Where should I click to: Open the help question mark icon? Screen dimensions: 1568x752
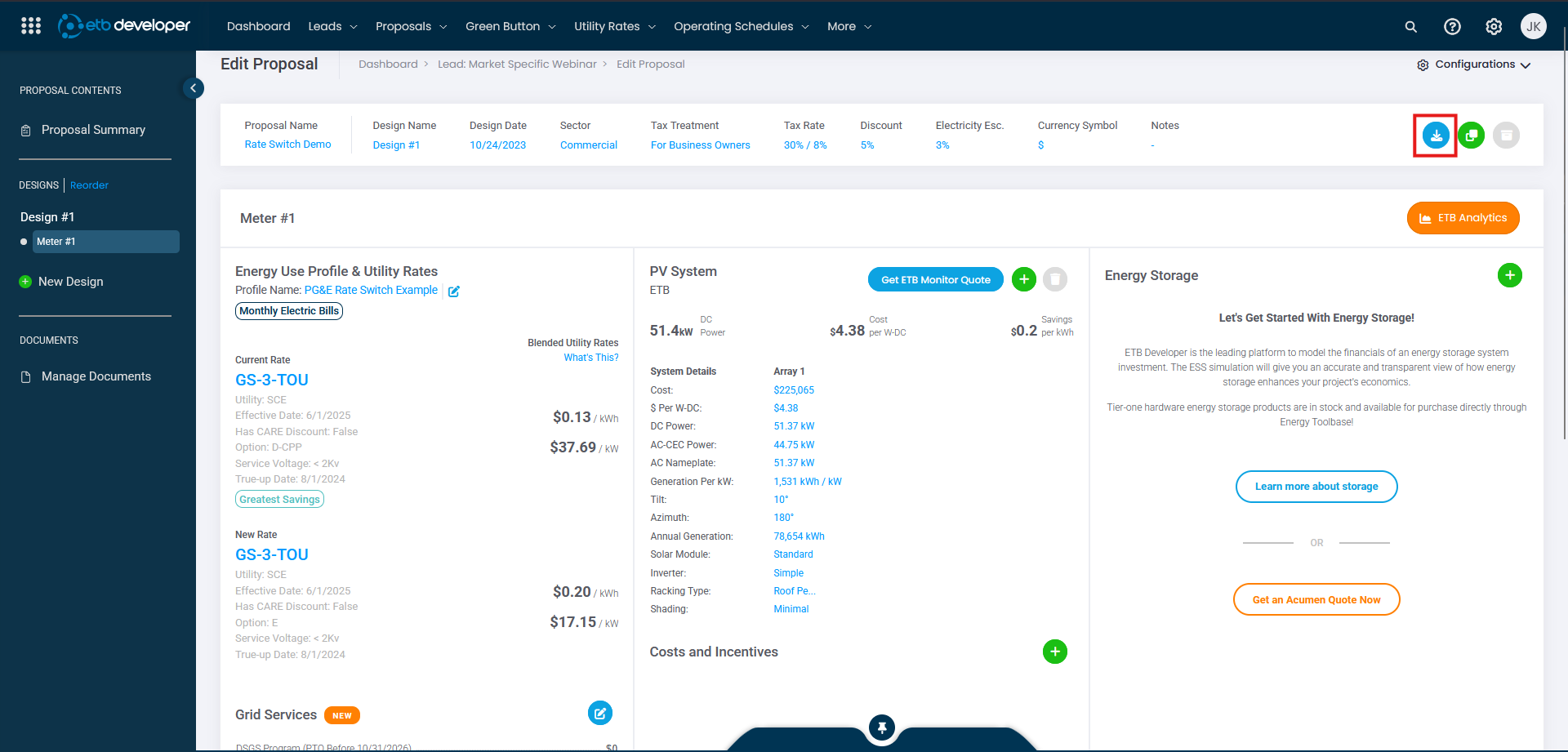click(x=1452, y=27)
